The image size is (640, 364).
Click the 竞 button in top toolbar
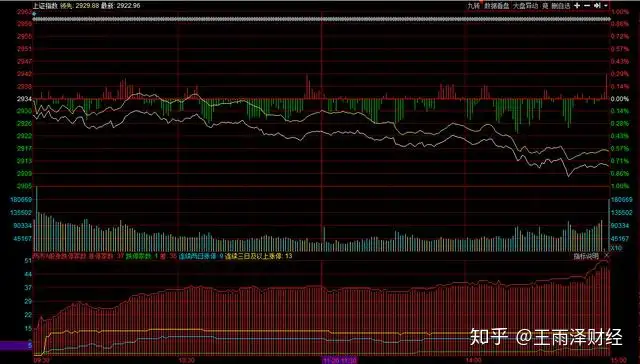coord(545,6)
